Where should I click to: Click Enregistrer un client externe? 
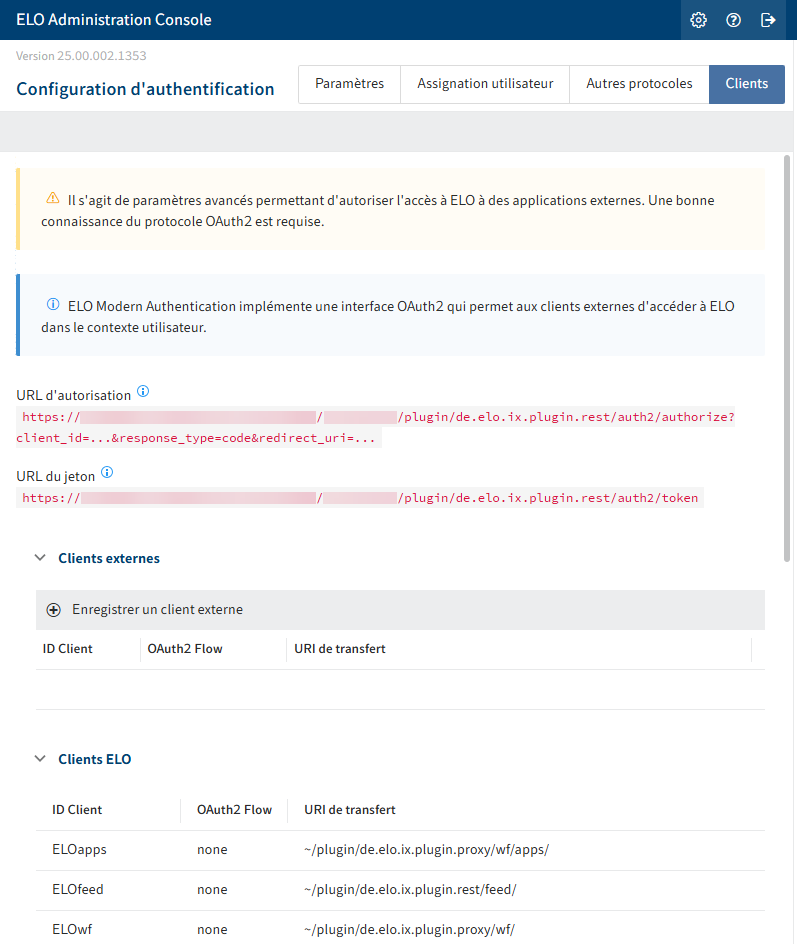tap(158, 610)
